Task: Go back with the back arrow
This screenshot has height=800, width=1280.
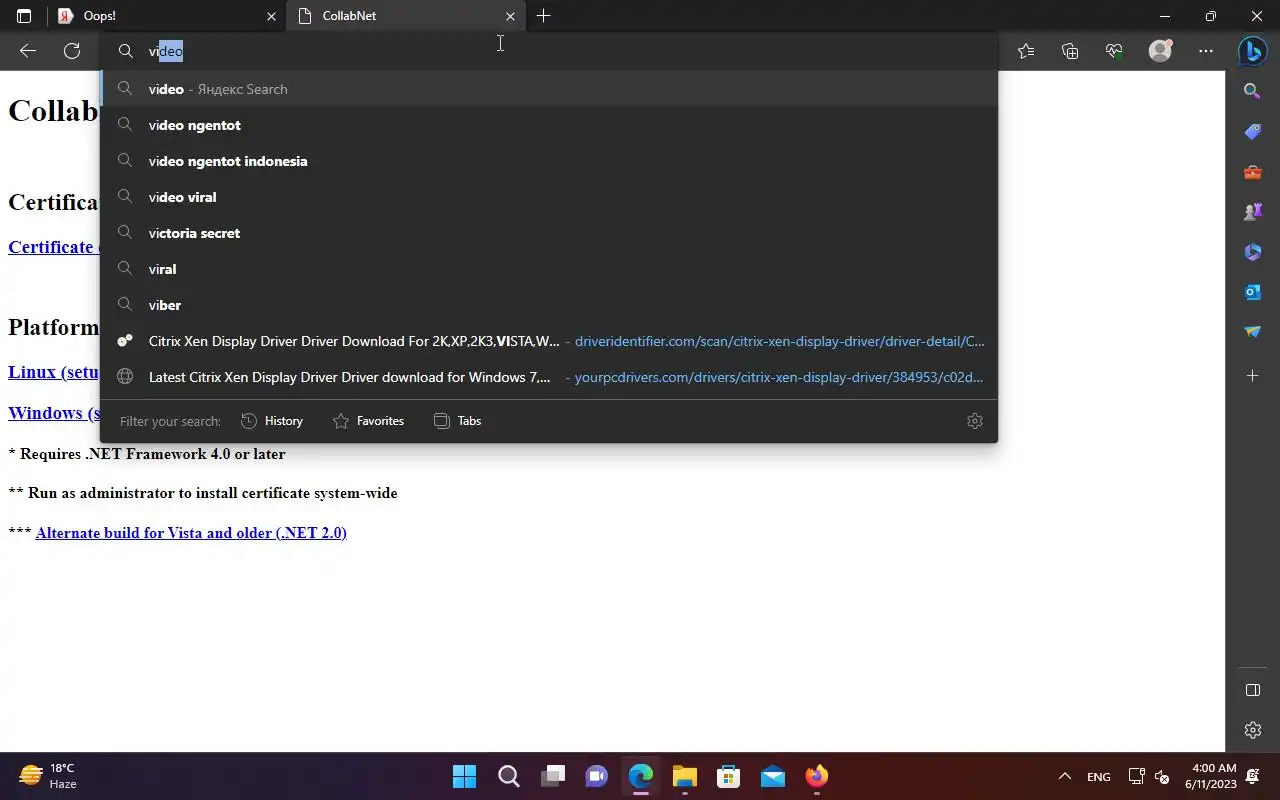Action: click(x=28, y=51)
